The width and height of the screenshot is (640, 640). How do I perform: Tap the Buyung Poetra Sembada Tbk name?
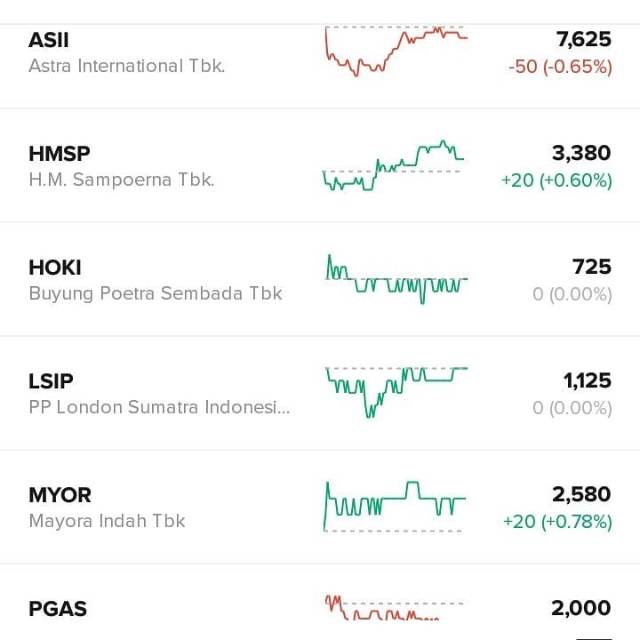tap(155, 294)
